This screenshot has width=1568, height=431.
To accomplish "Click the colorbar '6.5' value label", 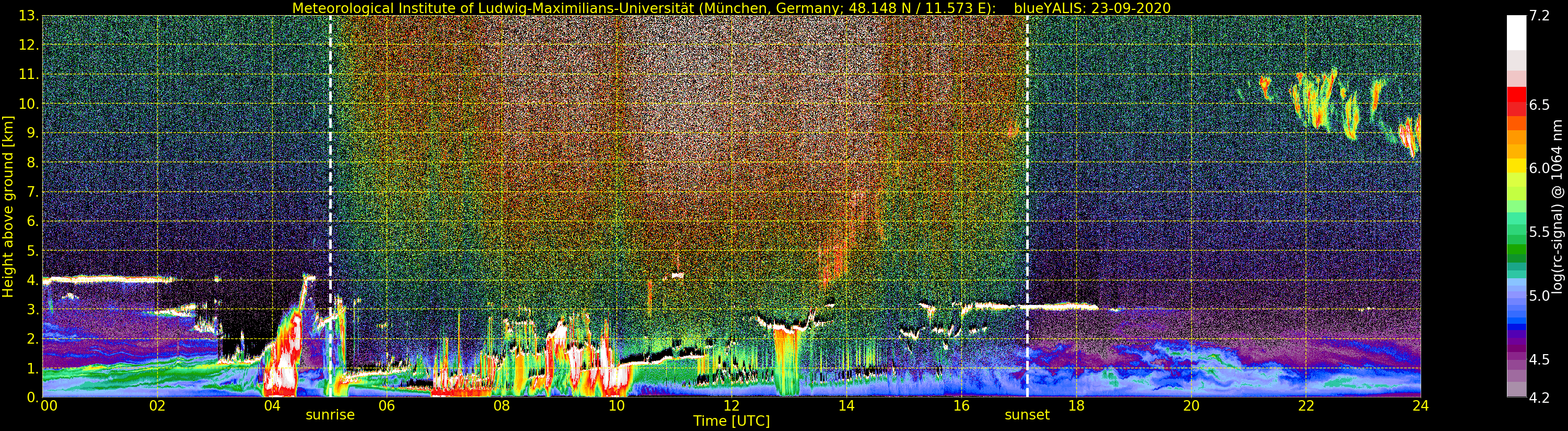I will pyautogui.click(x=1539, y=105).
